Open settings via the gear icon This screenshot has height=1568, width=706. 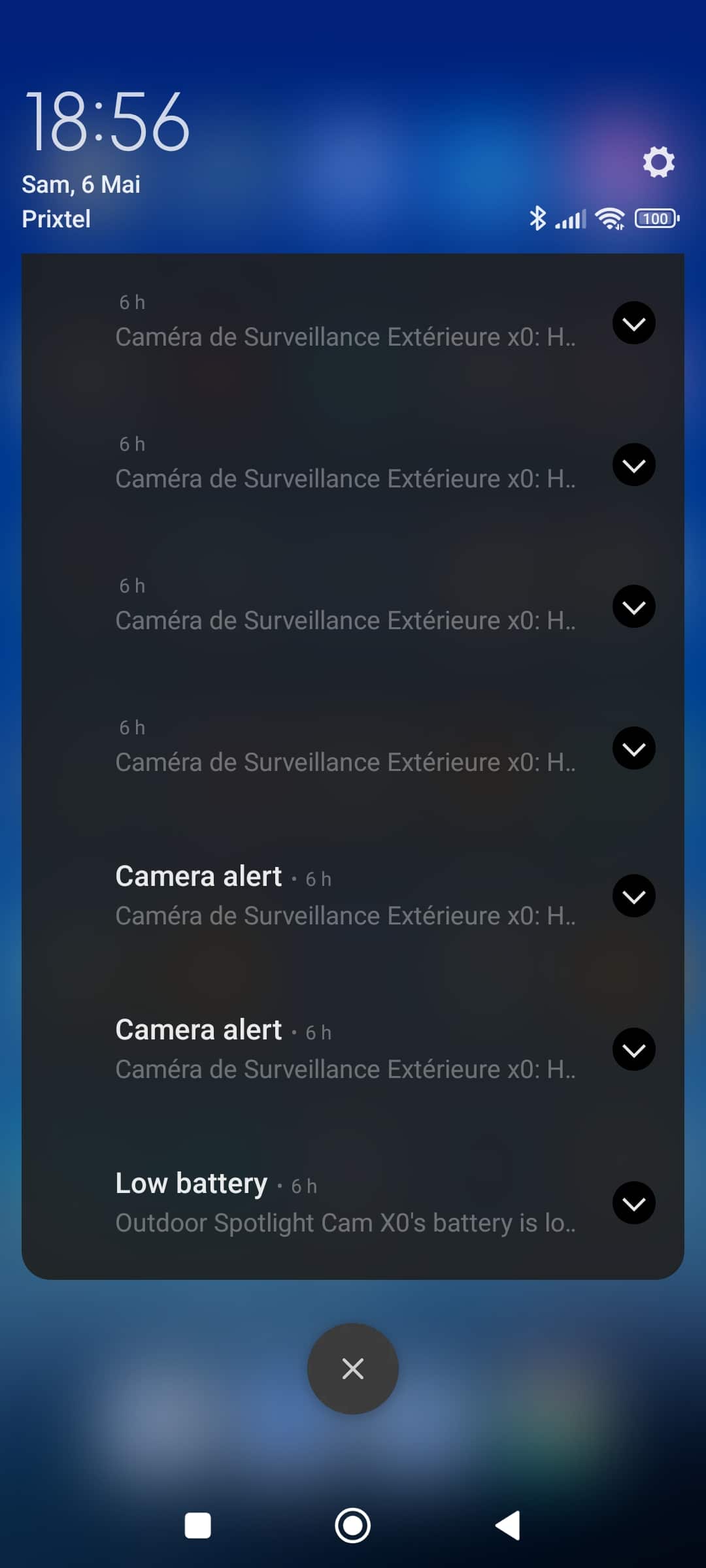658,161
